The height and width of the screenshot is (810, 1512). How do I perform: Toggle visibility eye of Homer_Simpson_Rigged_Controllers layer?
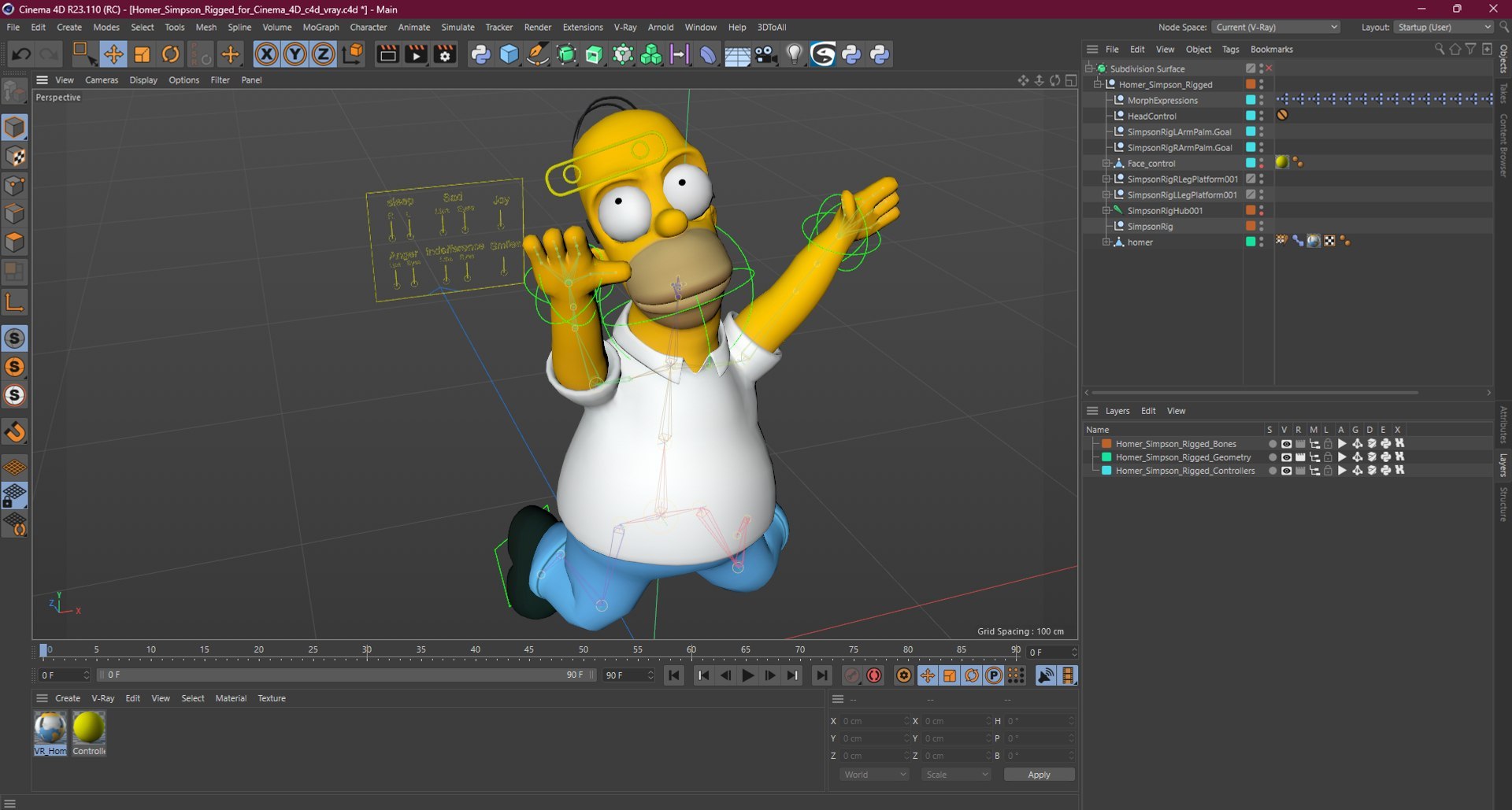pos(1286,471)
